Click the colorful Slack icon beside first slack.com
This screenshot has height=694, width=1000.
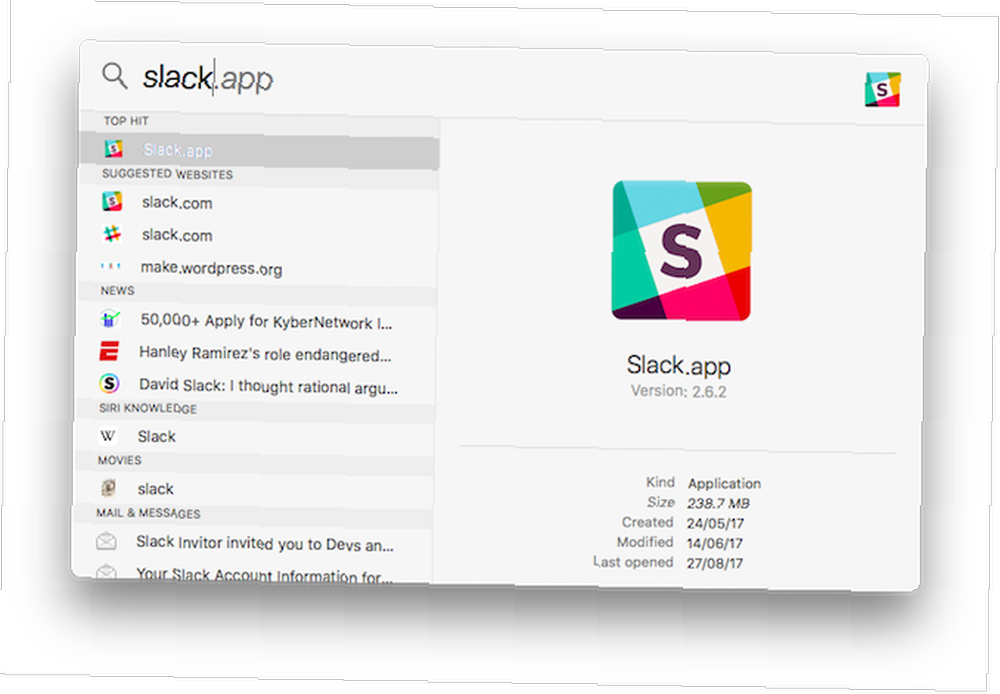point(112,202)
